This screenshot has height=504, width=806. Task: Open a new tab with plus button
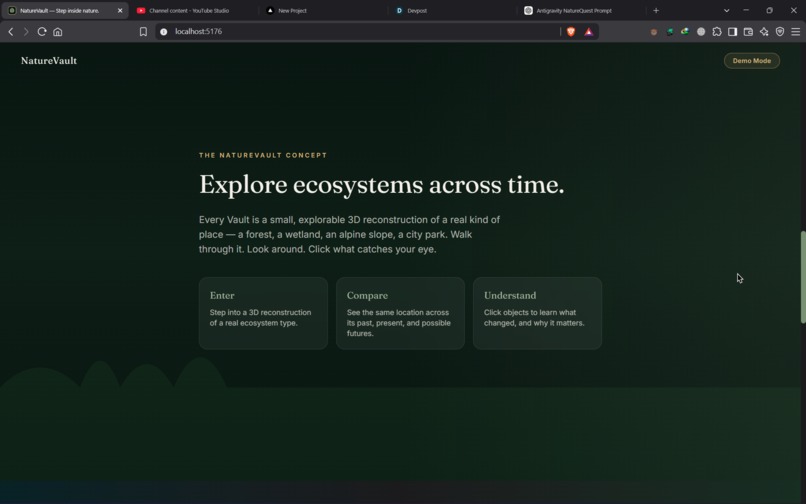pyautogui.click(x=656, y=10)
